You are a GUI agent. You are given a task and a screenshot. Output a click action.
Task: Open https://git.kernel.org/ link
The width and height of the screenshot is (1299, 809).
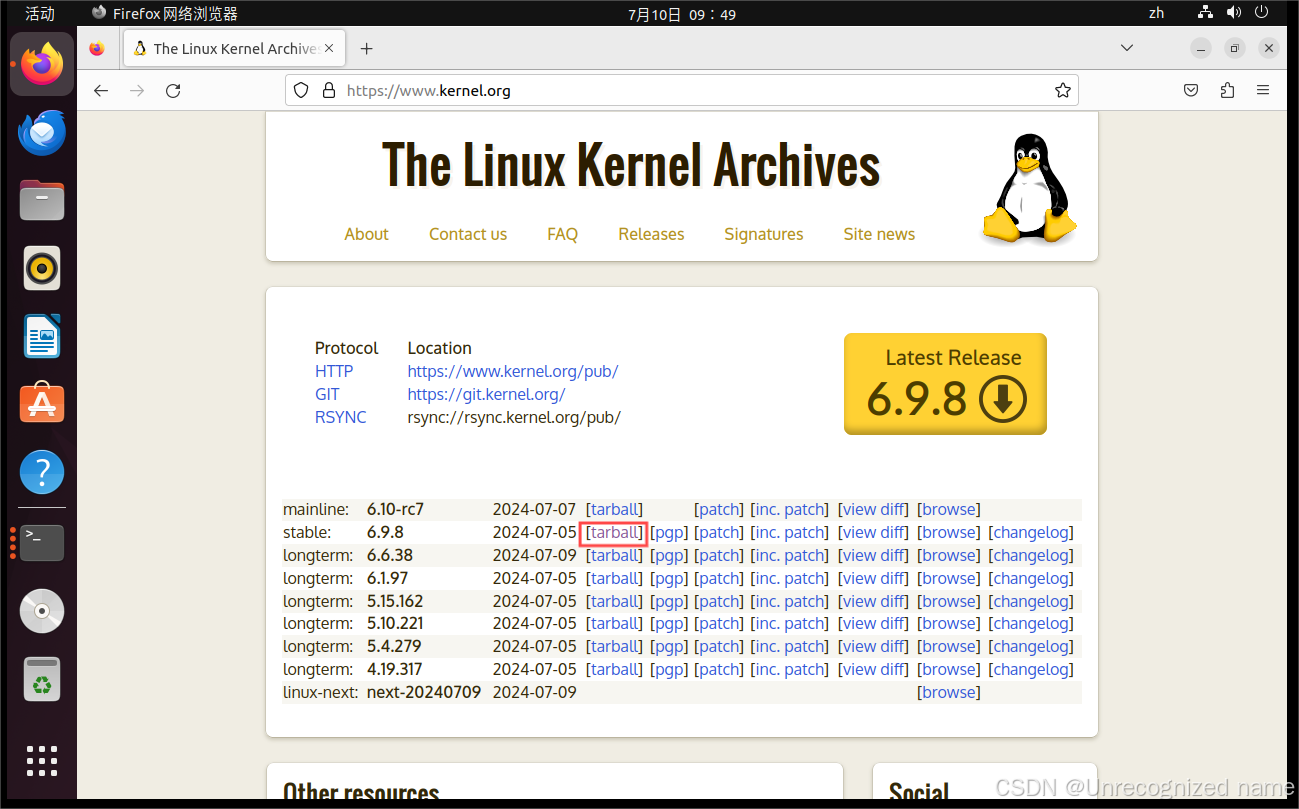[x=486, y=394]
